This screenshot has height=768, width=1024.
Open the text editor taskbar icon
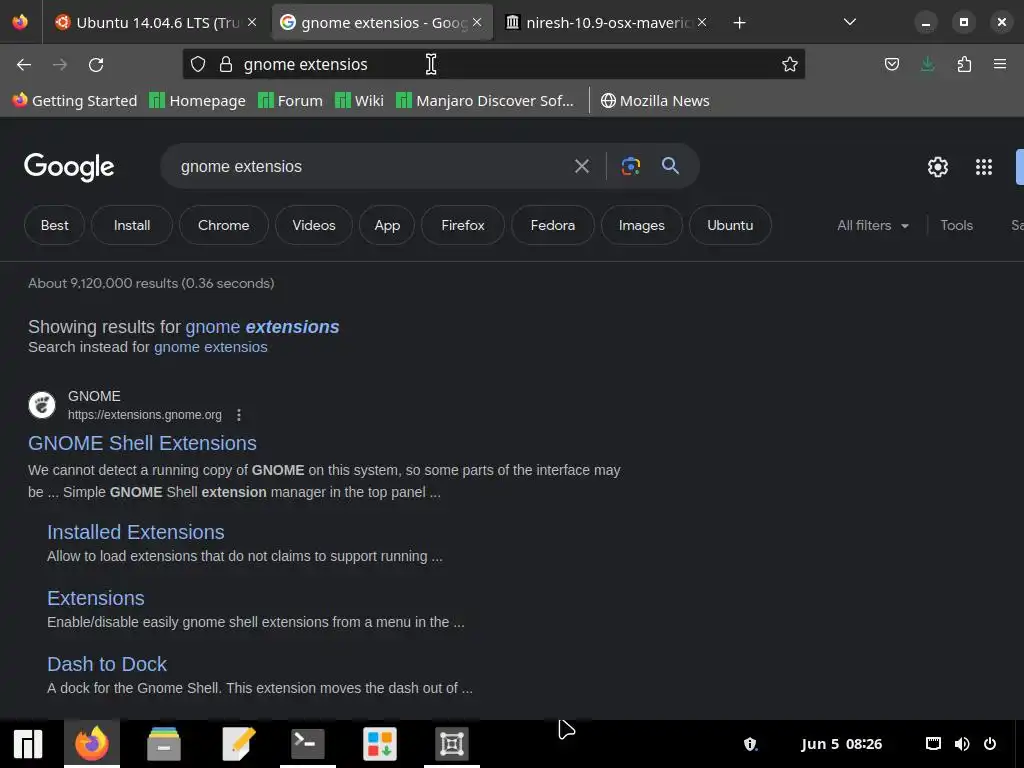coord(238,744)
